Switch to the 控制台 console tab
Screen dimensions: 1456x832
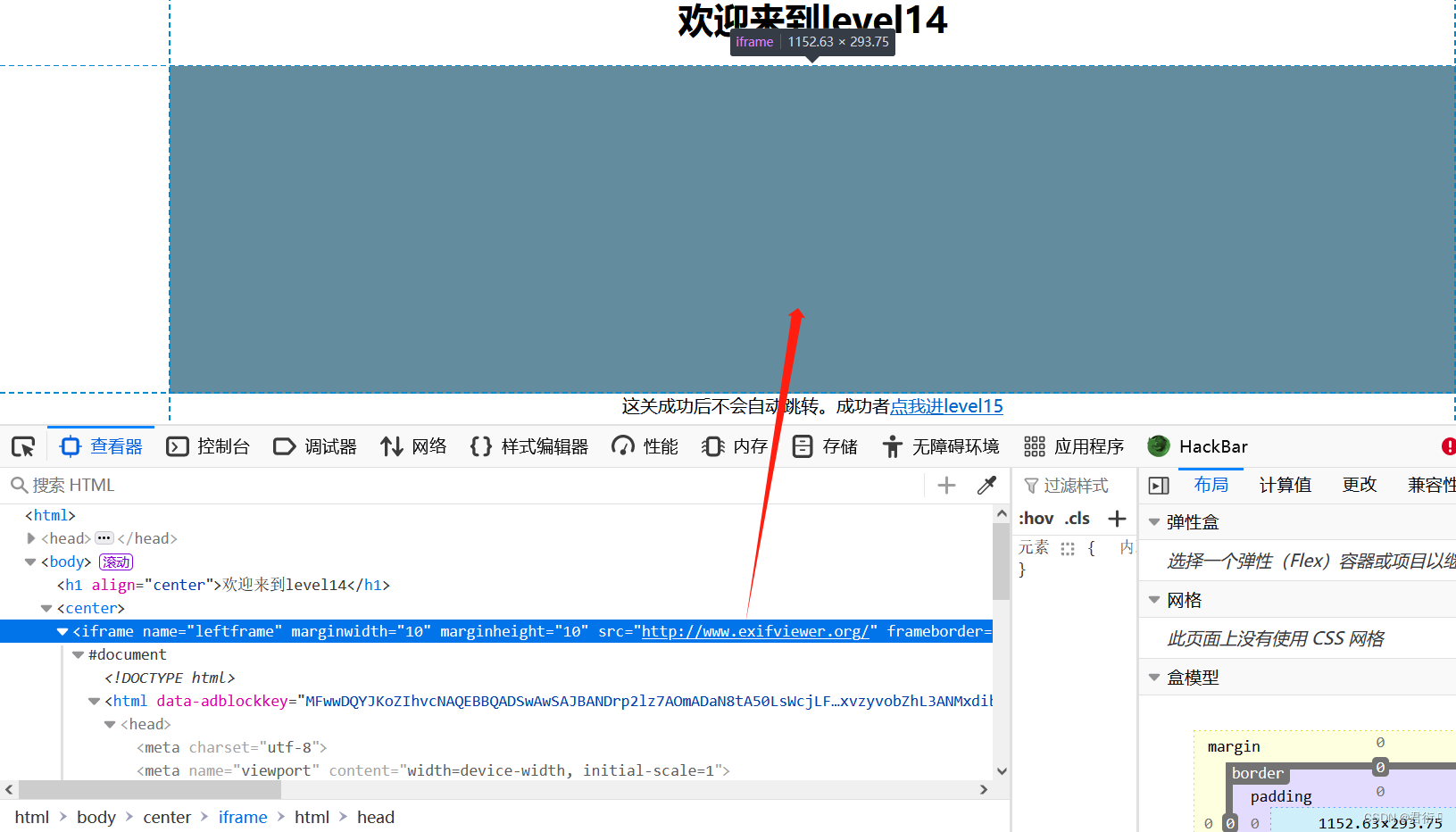(208, 446)
